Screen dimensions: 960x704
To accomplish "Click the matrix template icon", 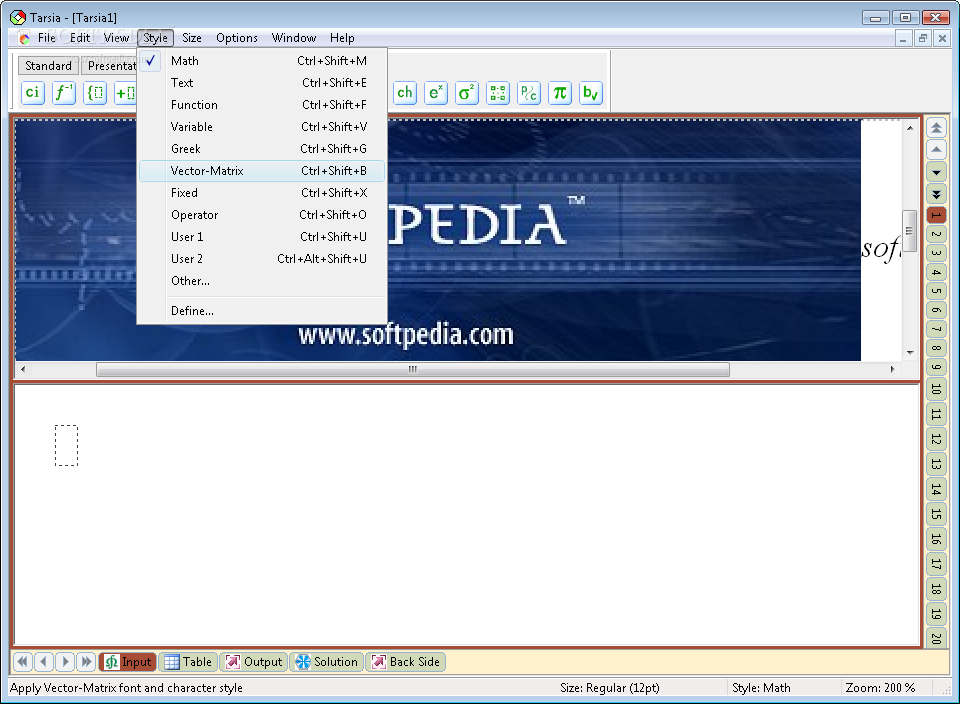I will click(498, 93).
